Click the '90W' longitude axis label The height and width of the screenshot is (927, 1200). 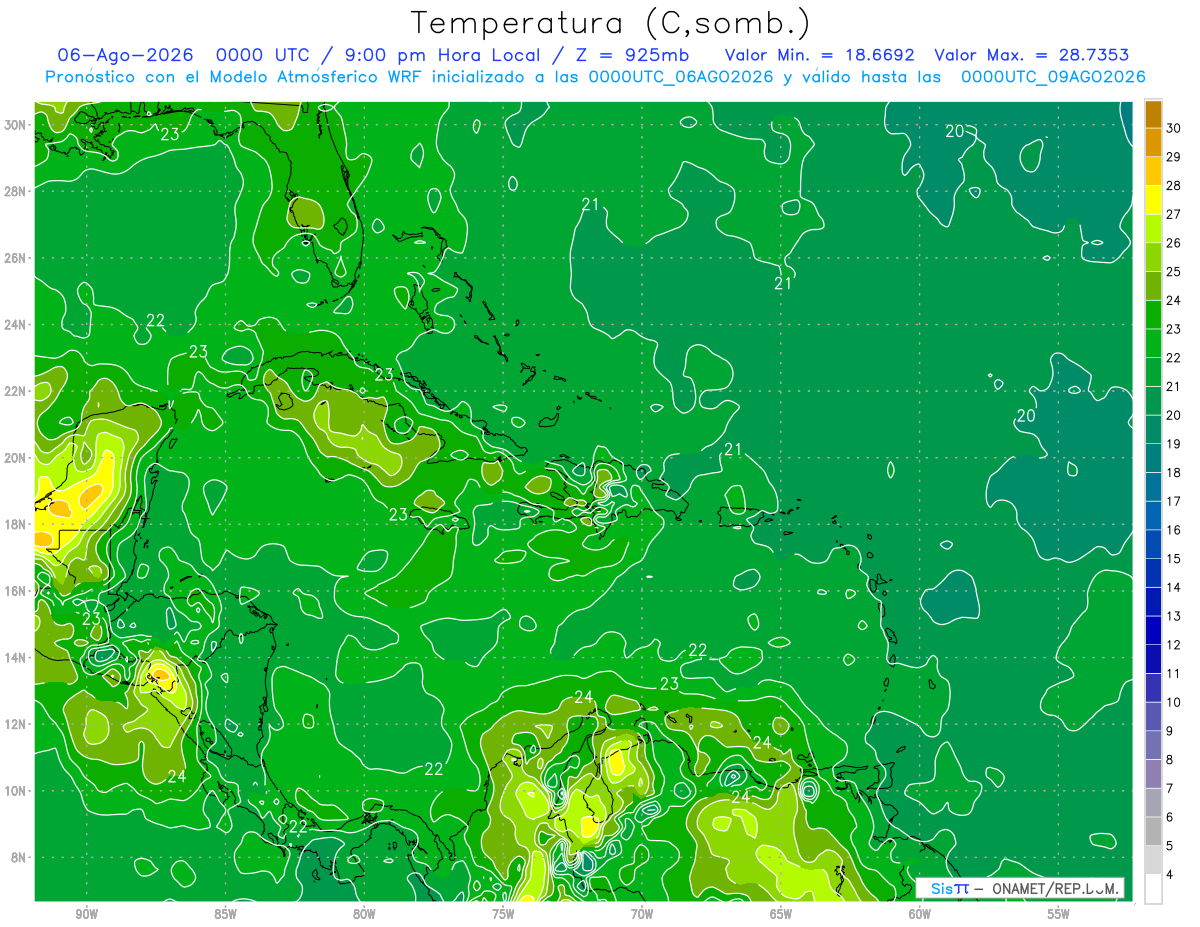click(x=86, y=914)
